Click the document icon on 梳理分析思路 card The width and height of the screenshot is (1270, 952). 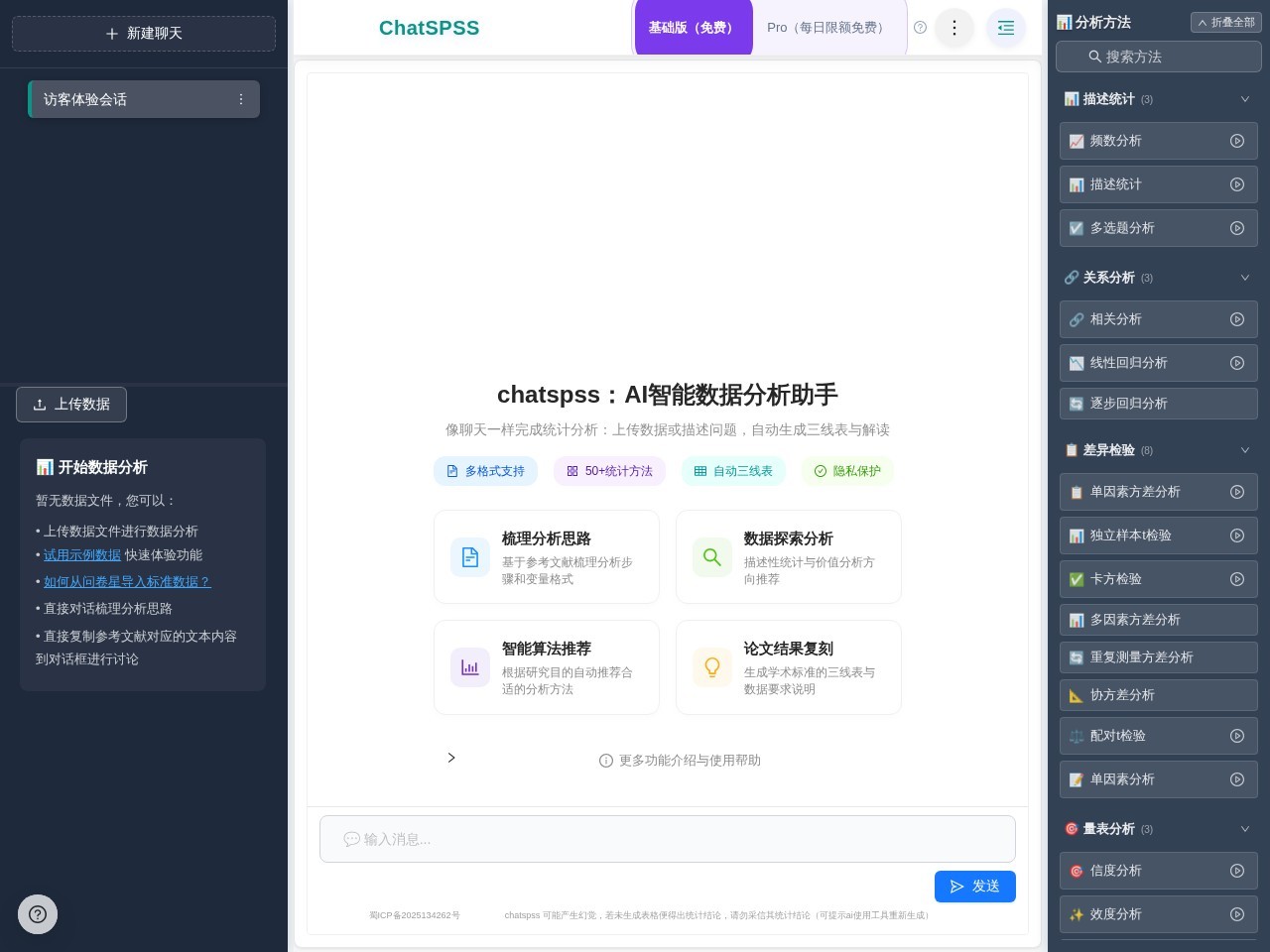[470, 557]
